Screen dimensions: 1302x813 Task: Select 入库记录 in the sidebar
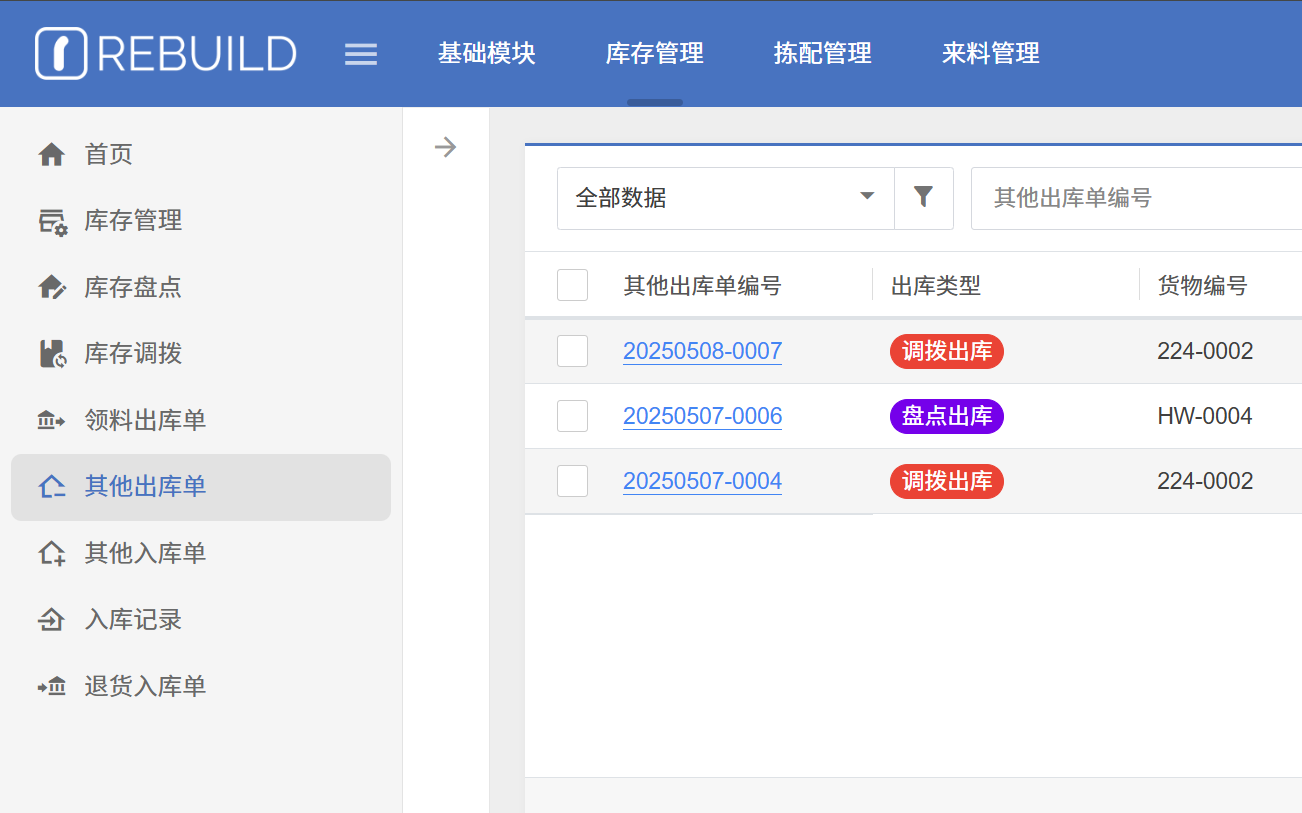click(133, 620)
